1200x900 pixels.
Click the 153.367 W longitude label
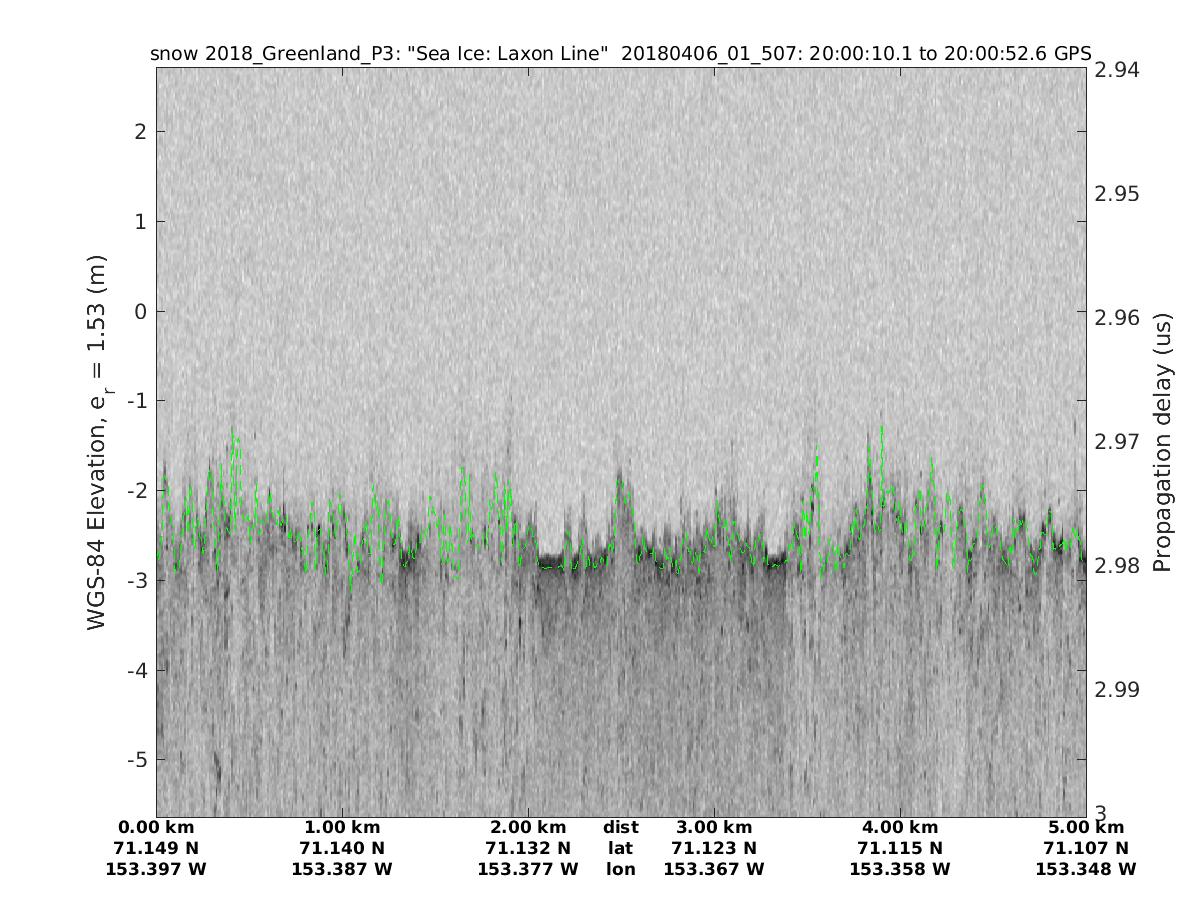tap(714, 870)
